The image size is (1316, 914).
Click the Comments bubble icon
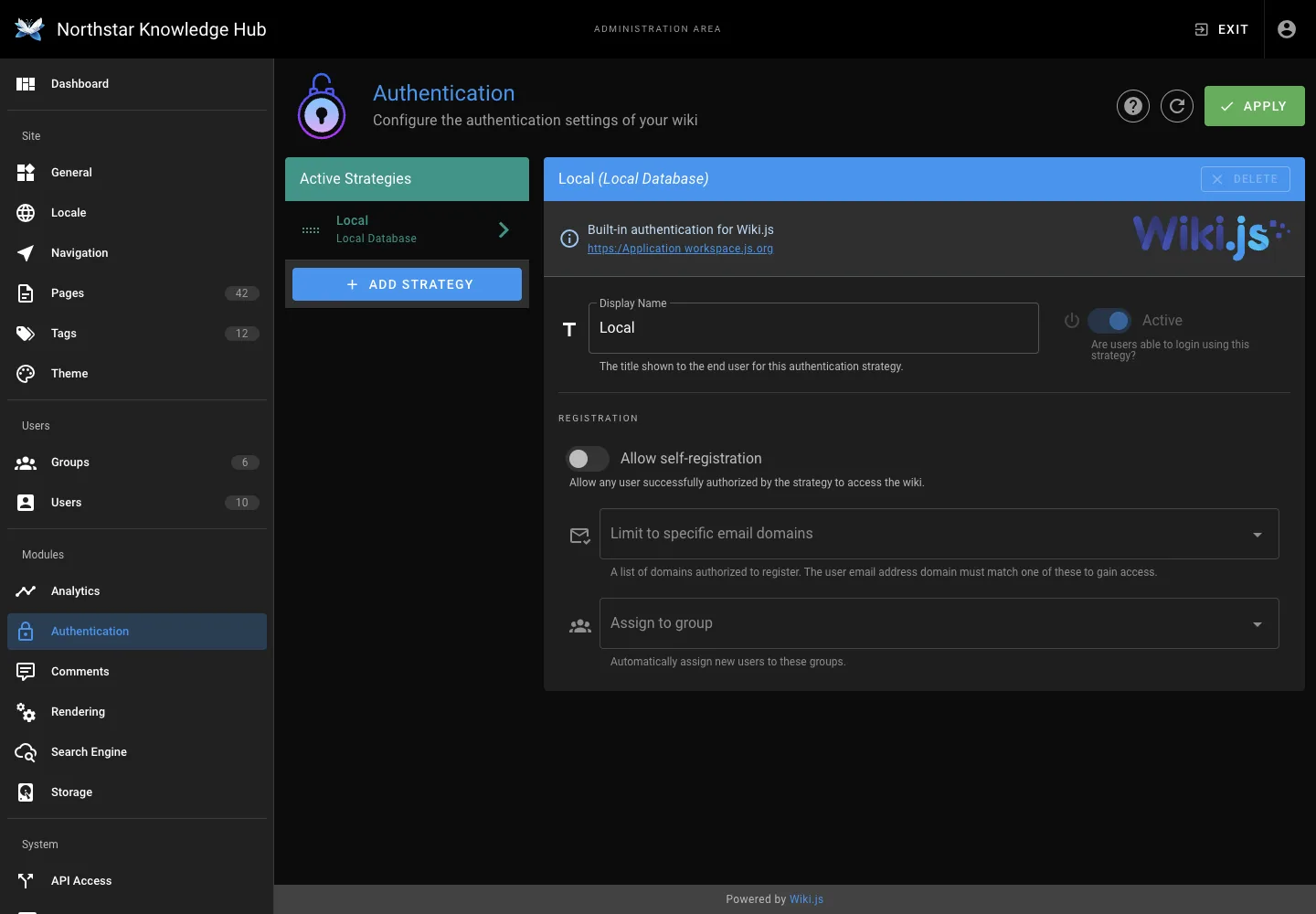26,672
